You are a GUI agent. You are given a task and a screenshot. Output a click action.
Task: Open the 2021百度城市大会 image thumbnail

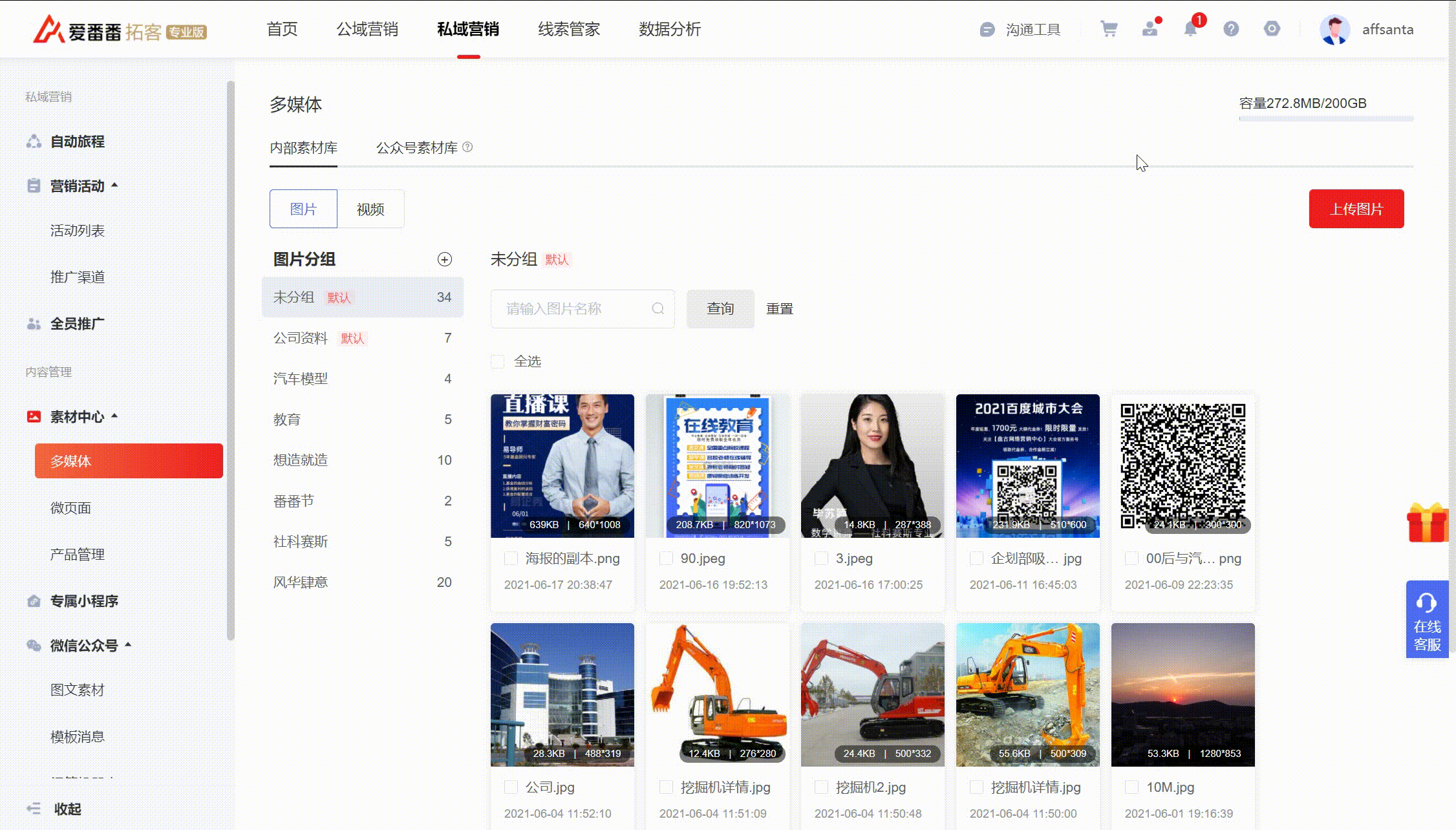pyautogui.click(x=1028, y=466)
